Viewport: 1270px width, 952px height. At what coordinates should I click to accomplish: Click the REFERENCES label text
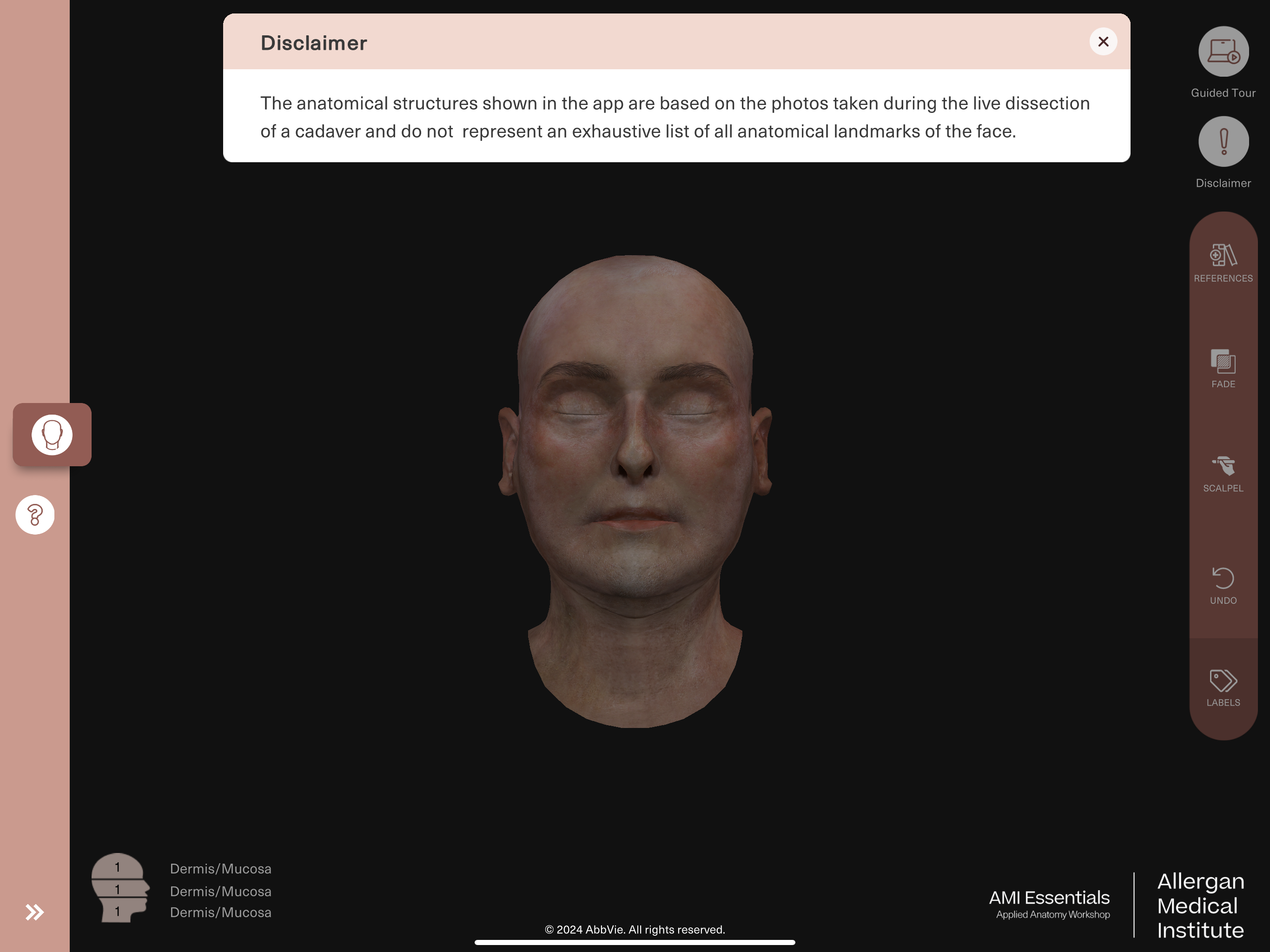pos(1223,278)
